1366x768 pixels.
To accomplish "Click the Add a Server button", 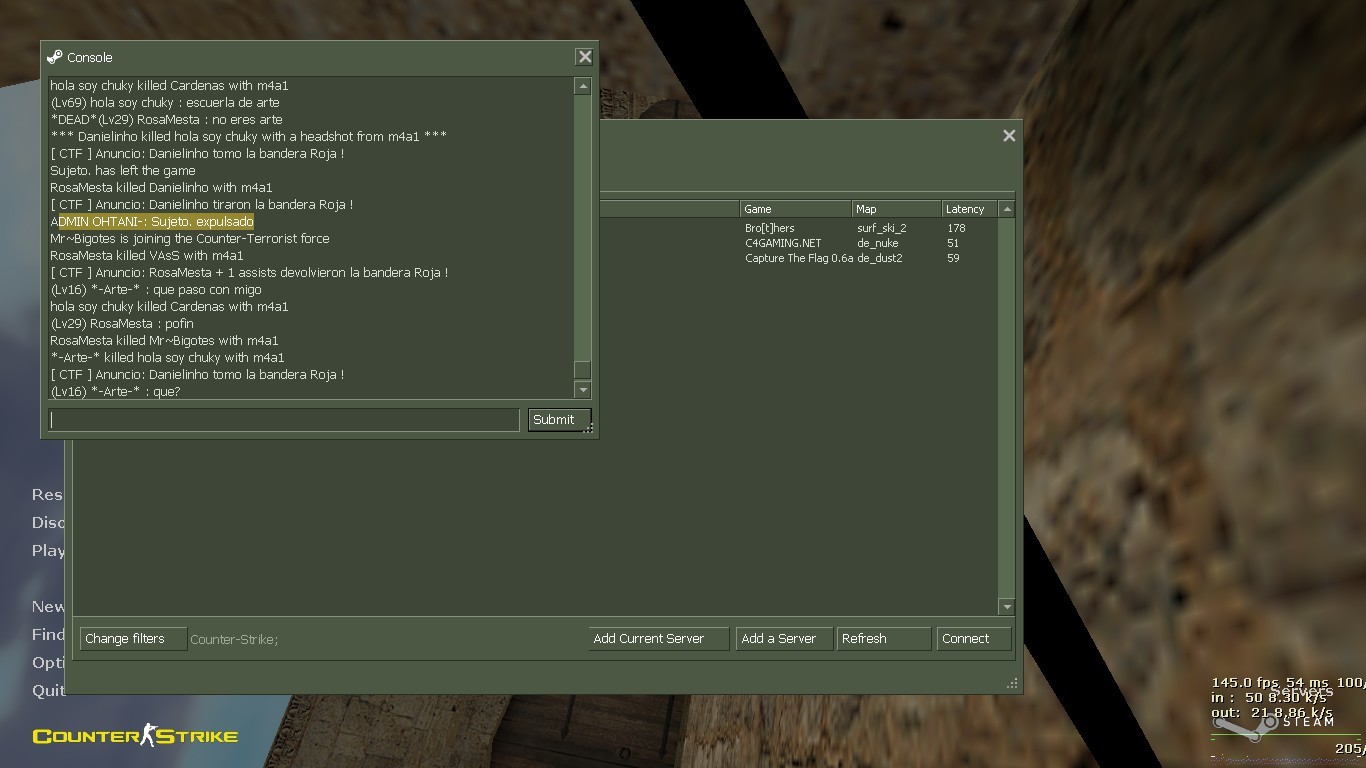I will (785, 639).
